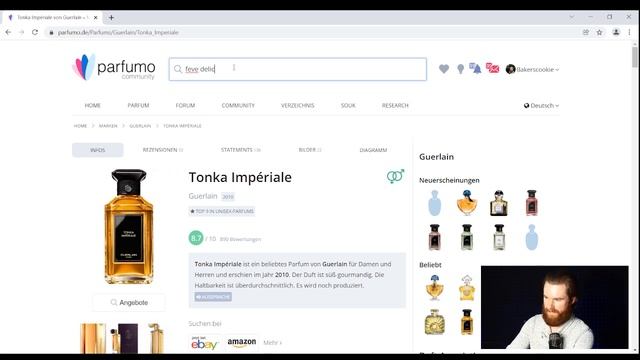Open the Deutsch language dropdown
Screen dimensions: 640x360
point(541,105)
